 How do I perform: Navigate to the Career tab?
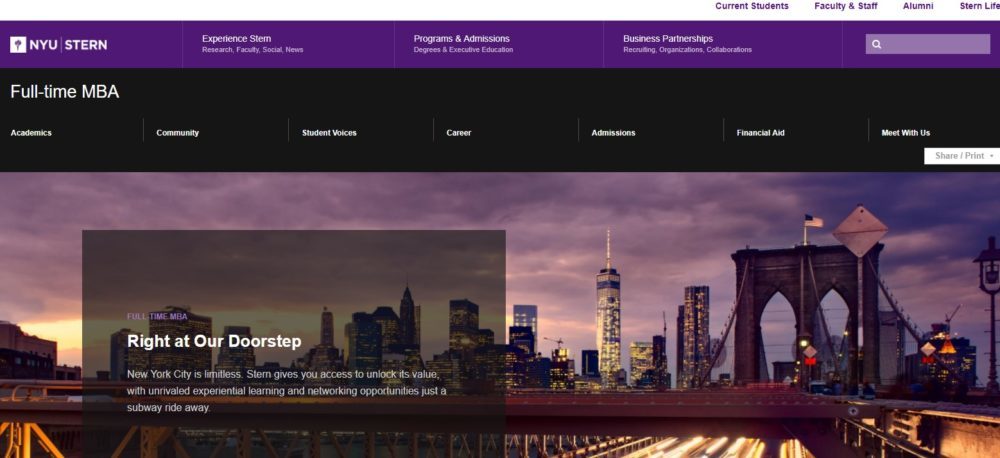459,133
